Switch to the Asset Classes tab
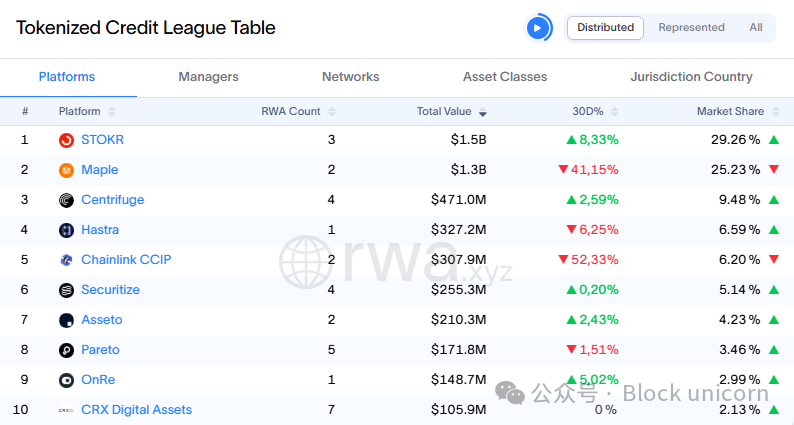 (x=505, y=77)
